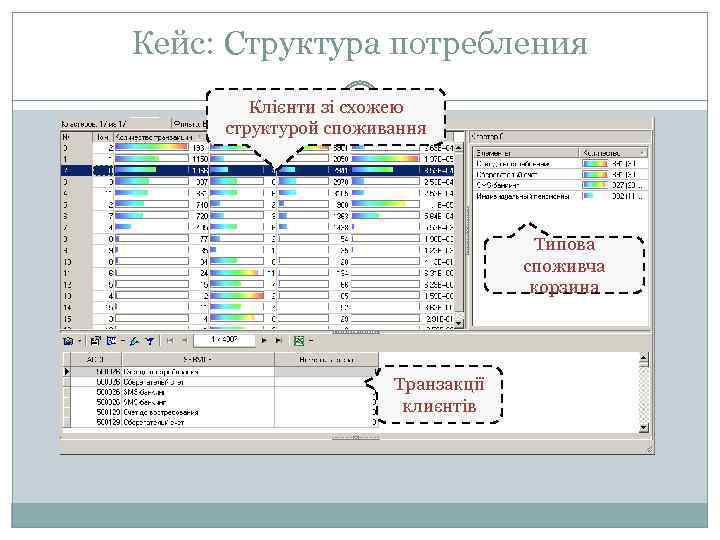
Task: Click the wand-shaped edit icon in toolbar
Action: tap(134, 341)
